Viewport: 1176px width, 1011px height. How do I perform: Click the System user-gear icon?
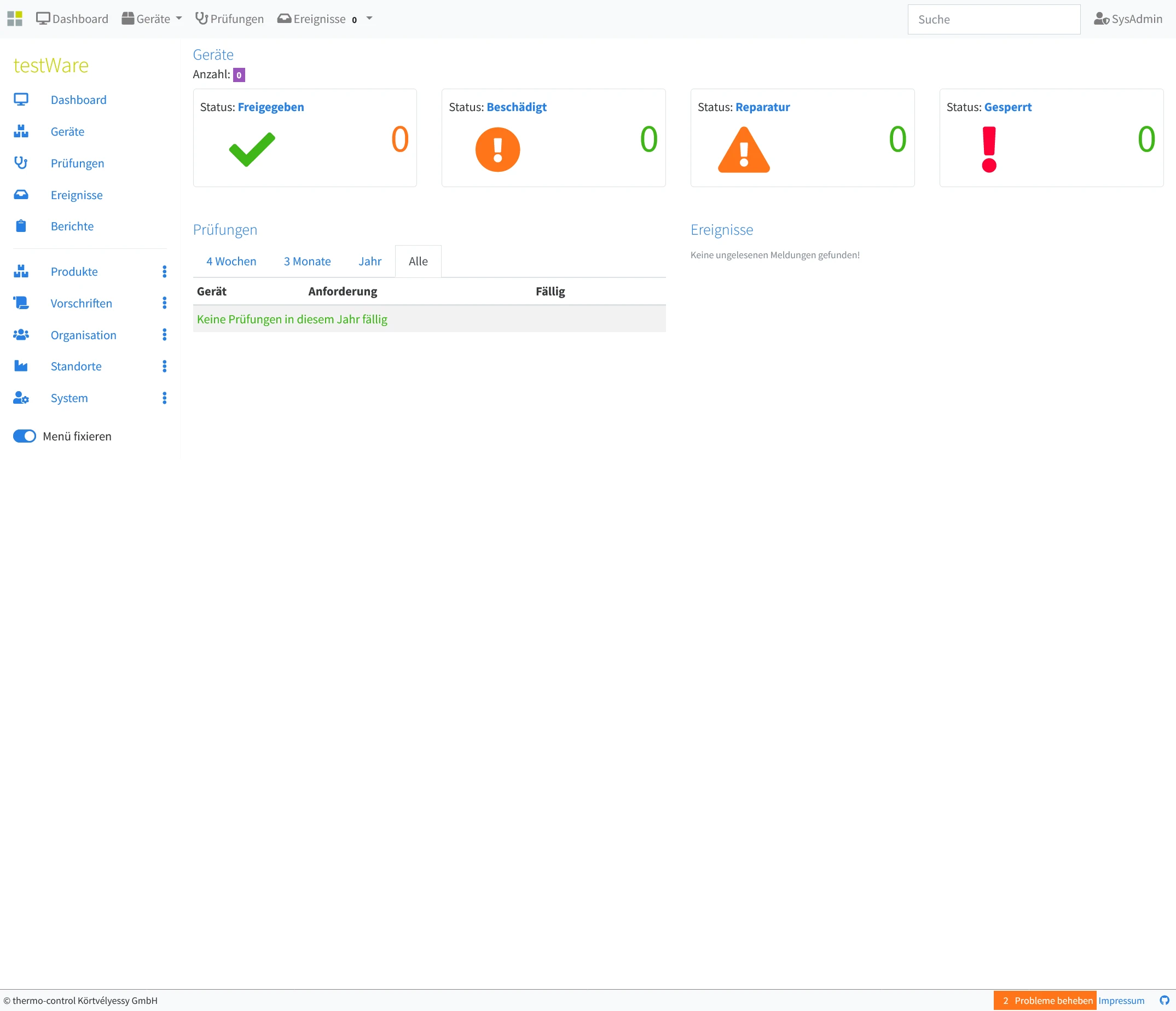21,398
